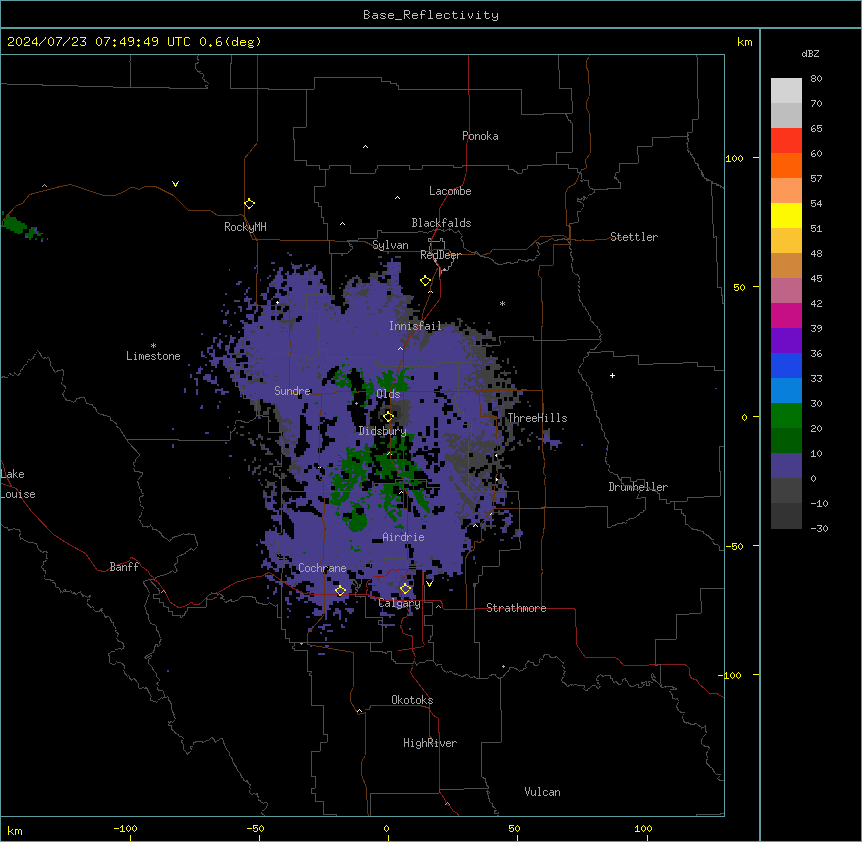Click the purple 10 dBZ legend swatch

[x=786, y=466]
